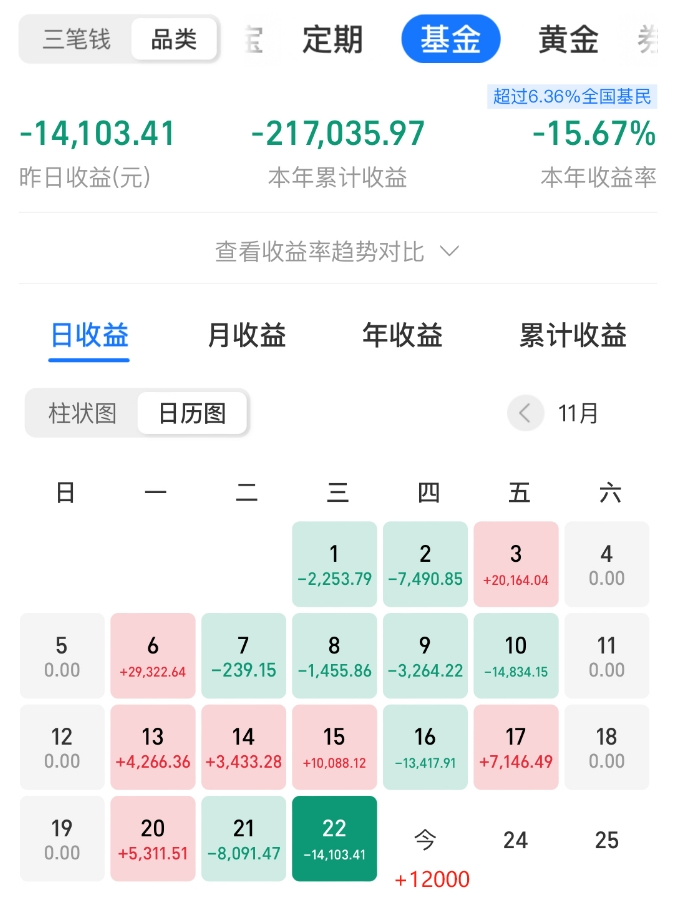Select the 日收益 tab

(x=89, y=336)
